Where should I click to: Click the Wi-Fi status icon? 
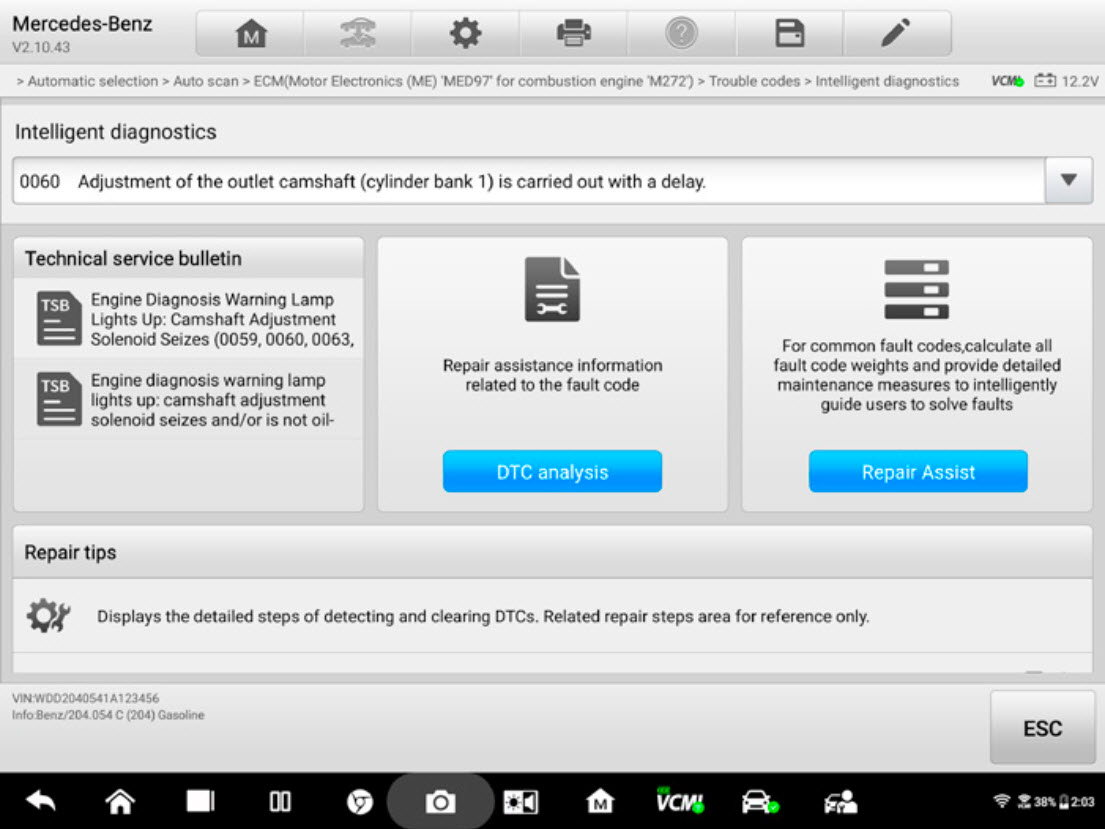pyautogui.click(x=1001, y=802)
